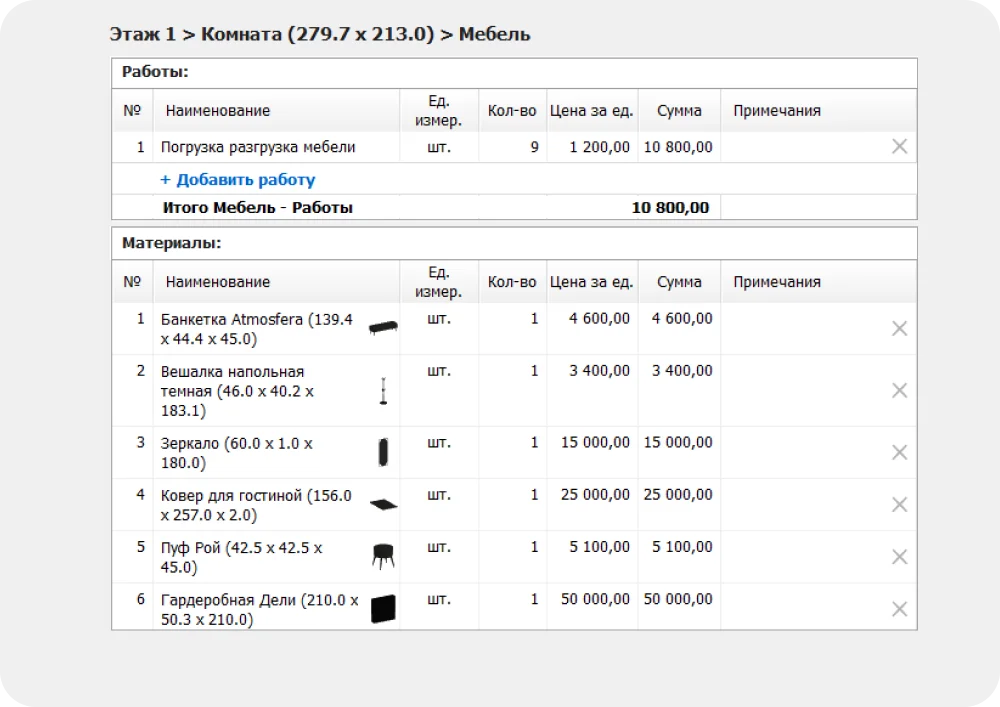
Task: Click the Добавить работу link
Action: pyautogui.click(x=238, y=180)
